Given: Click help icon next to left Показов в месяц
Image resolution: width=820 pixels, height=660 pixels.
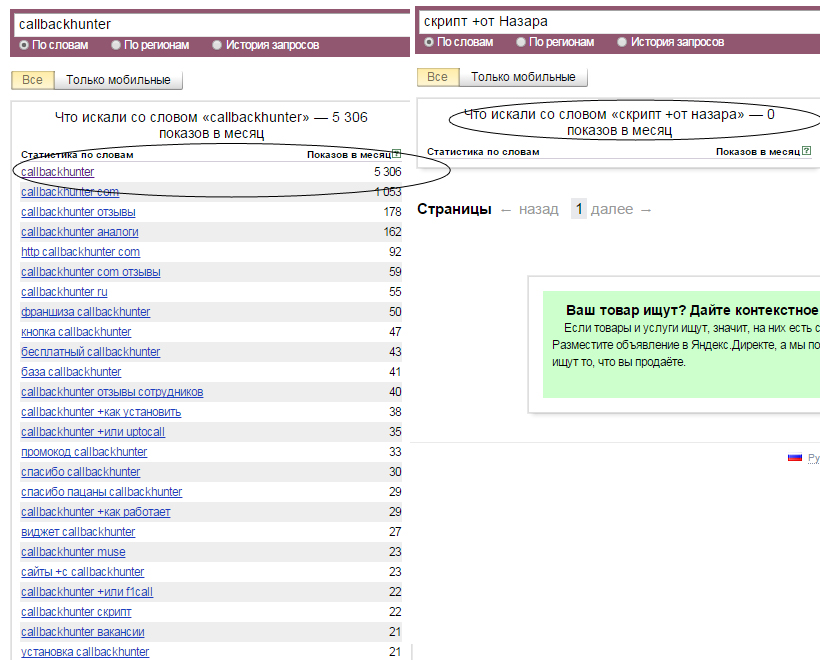Looking at the screenshot, I should tap(396, 154).
